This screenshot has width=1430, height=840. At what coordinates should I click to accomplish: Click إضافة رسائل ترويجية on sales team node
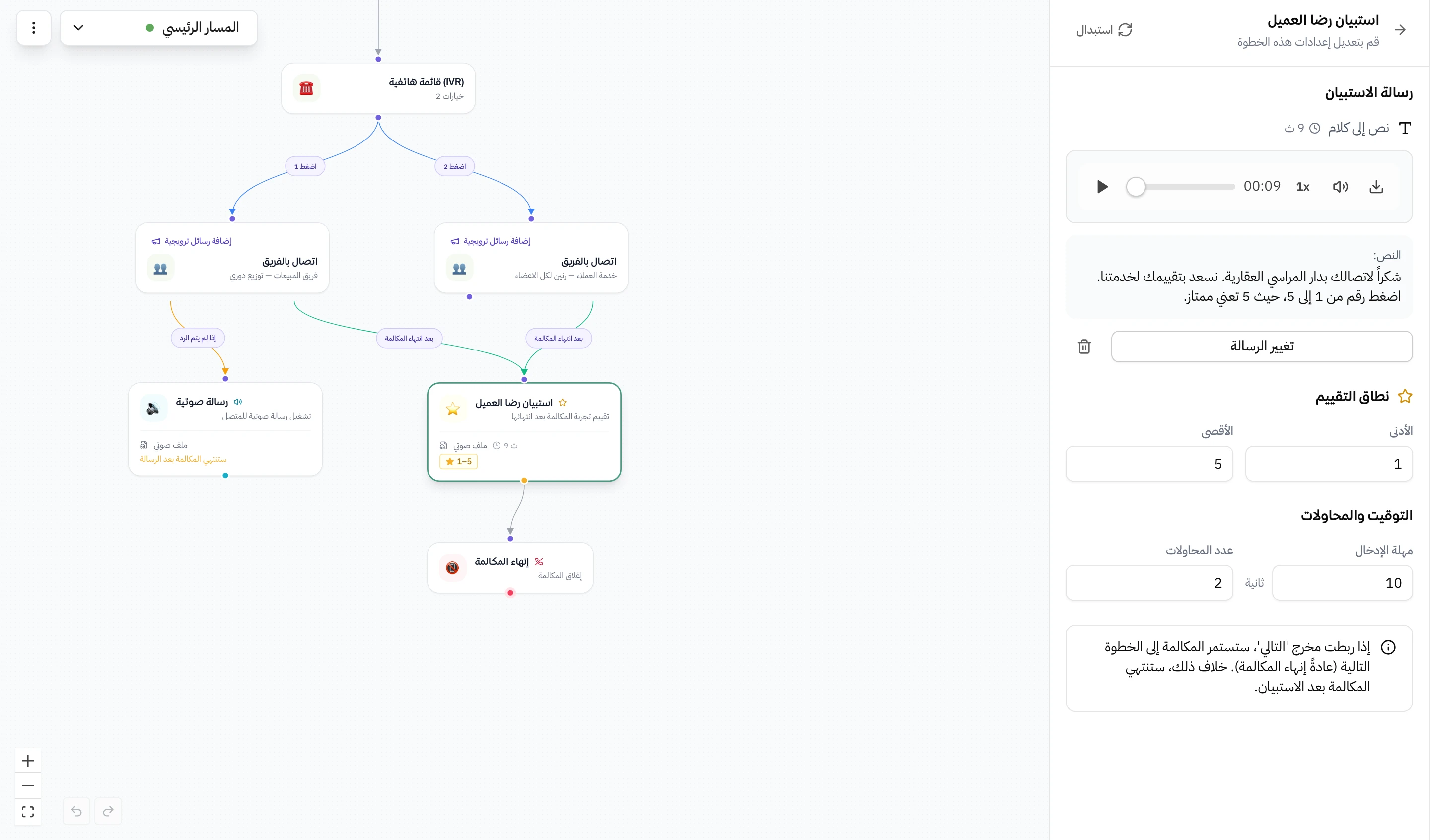pos(192,241)
